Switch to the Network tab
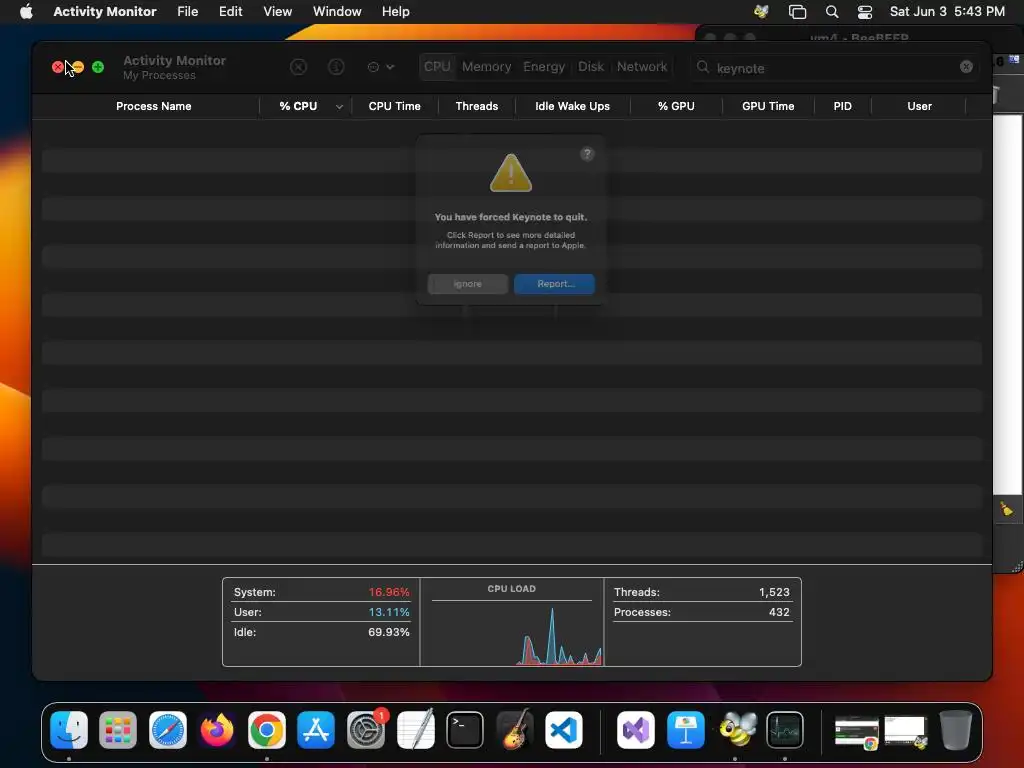1024x768 pixels. [642, 67]
